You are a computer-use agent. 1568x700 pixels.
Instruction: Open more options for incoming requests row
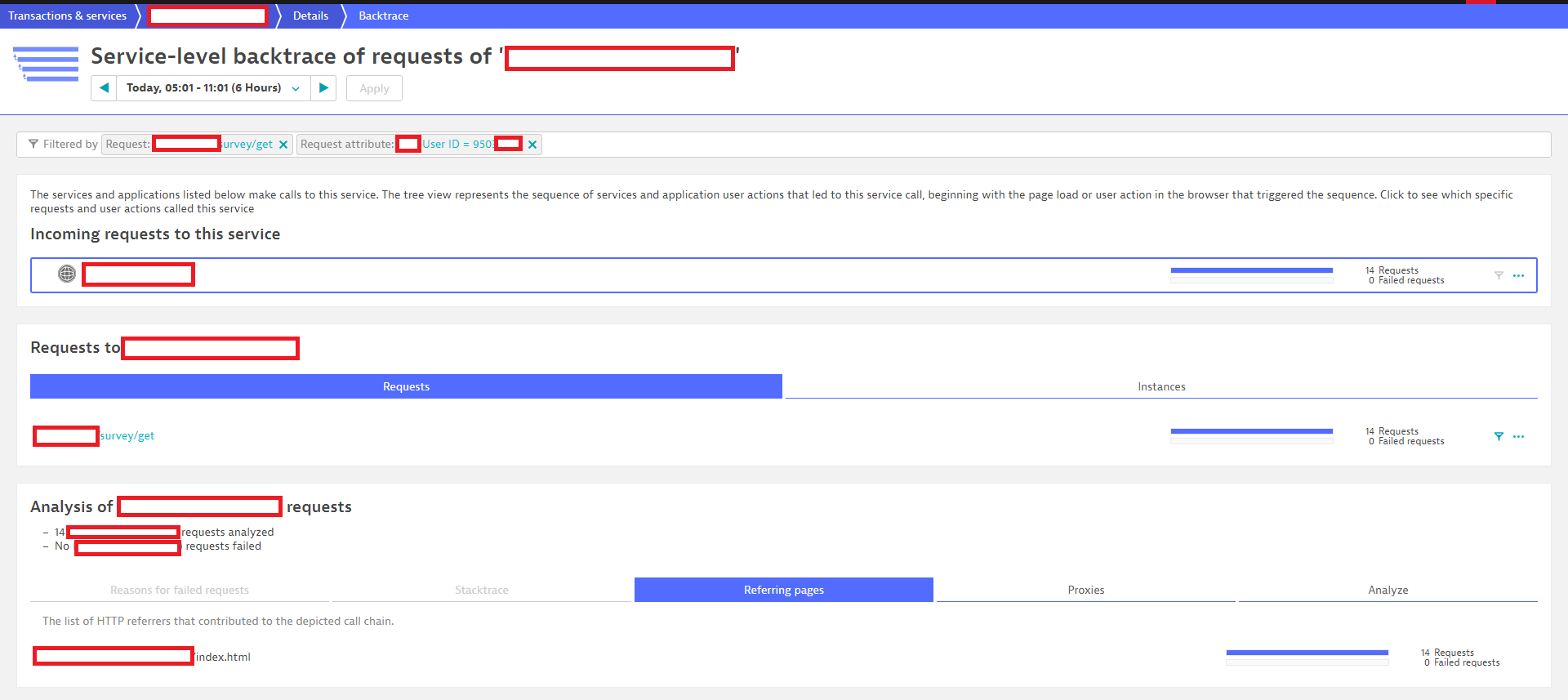1518,275
